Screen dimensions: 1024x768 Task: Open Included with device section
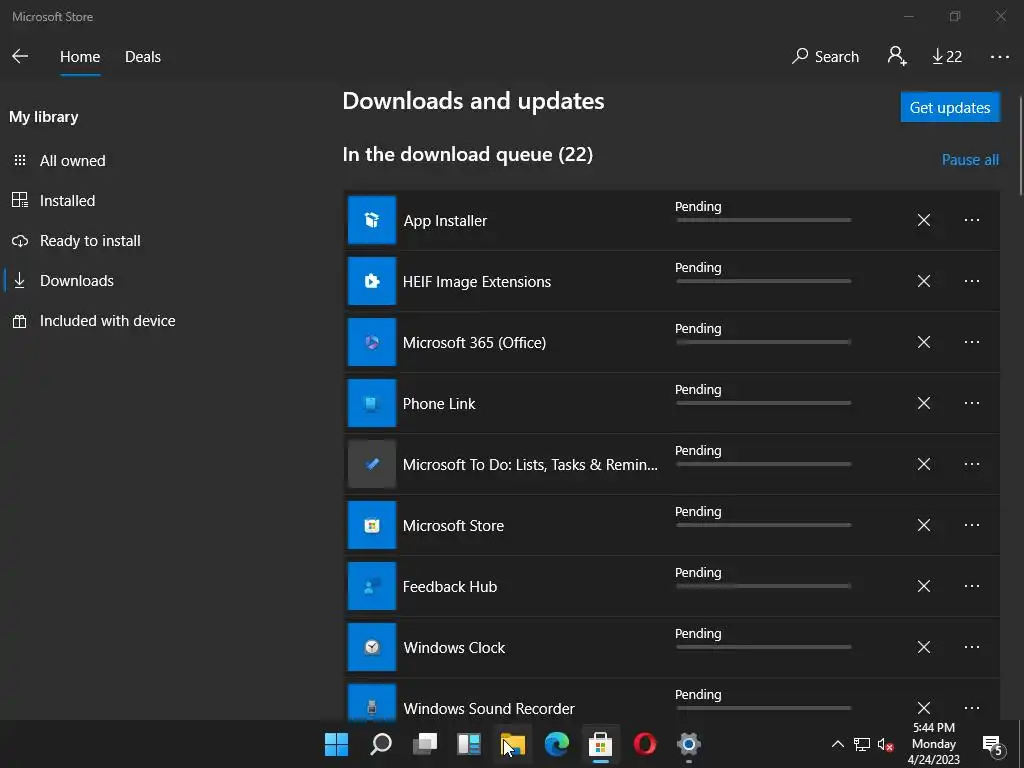[107, 321]
